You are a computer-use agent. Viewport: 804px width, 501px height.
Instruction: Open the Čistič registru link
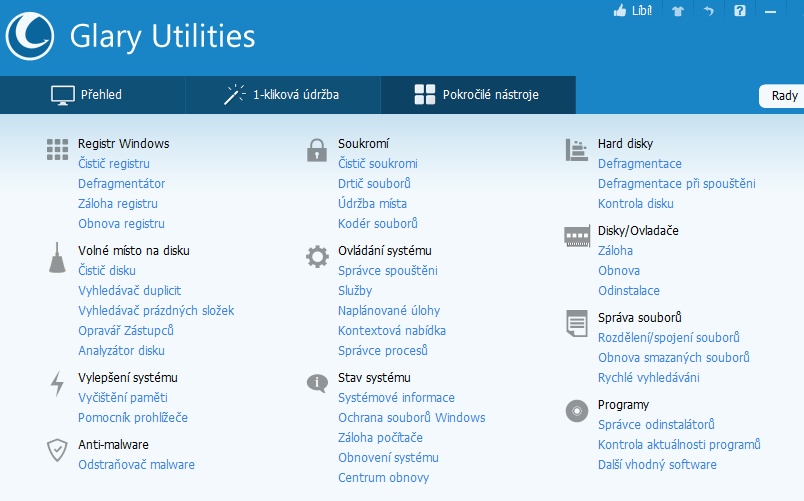114,164
